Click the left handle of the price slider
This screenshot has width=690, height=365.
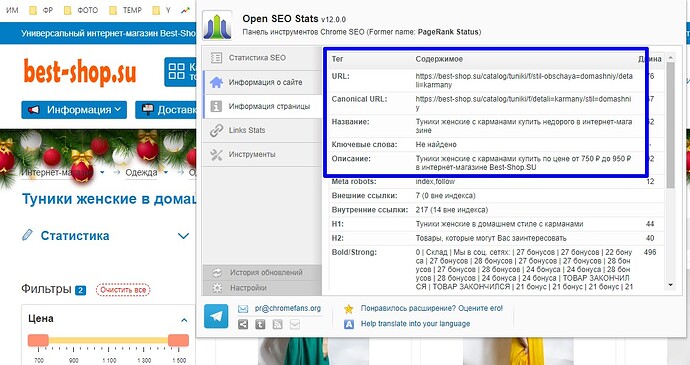click(38, 340)
